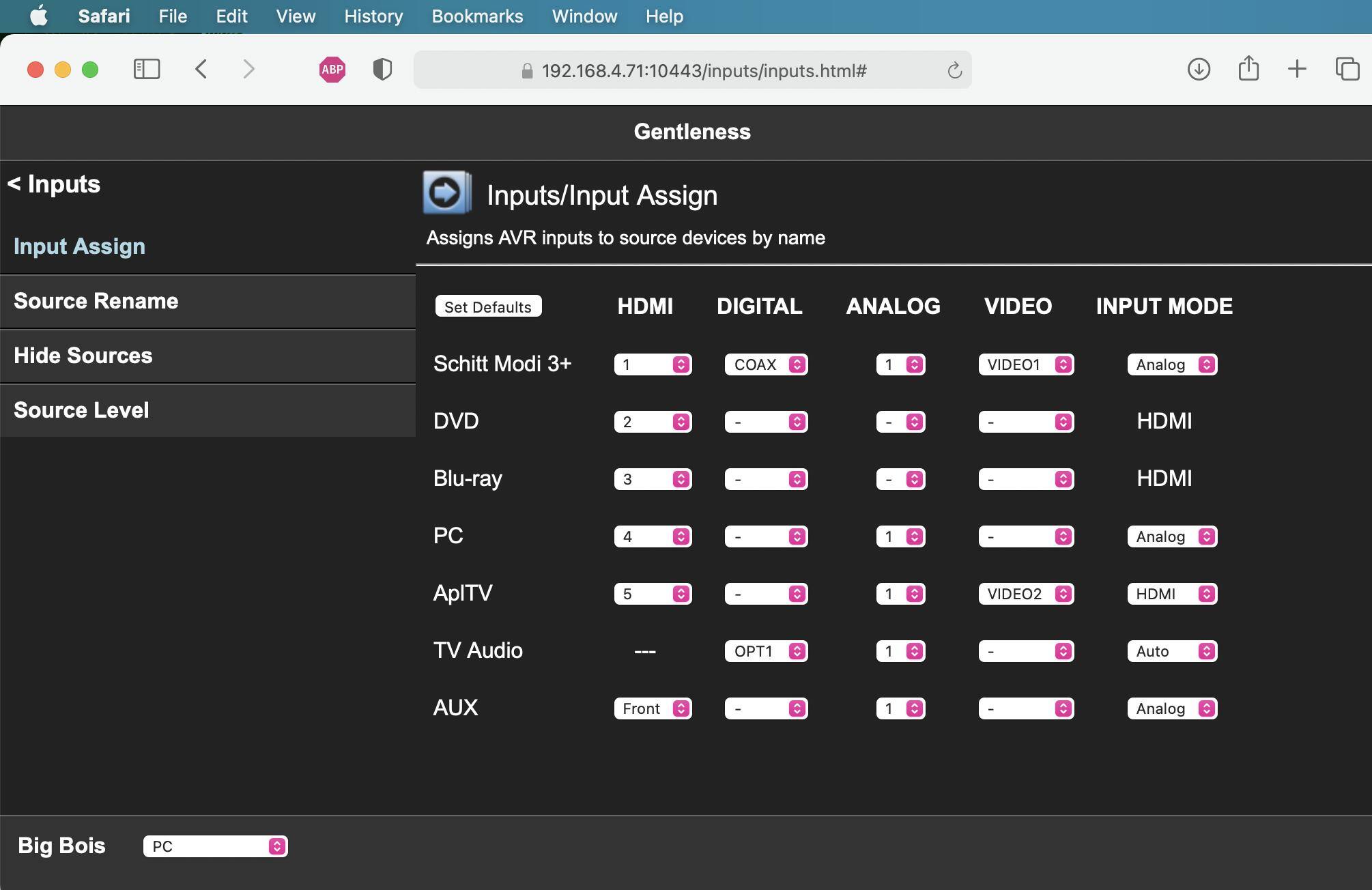Open the Big Bois PC source dropdown
Screen dimensions: 1372x890
pos(215,846)
